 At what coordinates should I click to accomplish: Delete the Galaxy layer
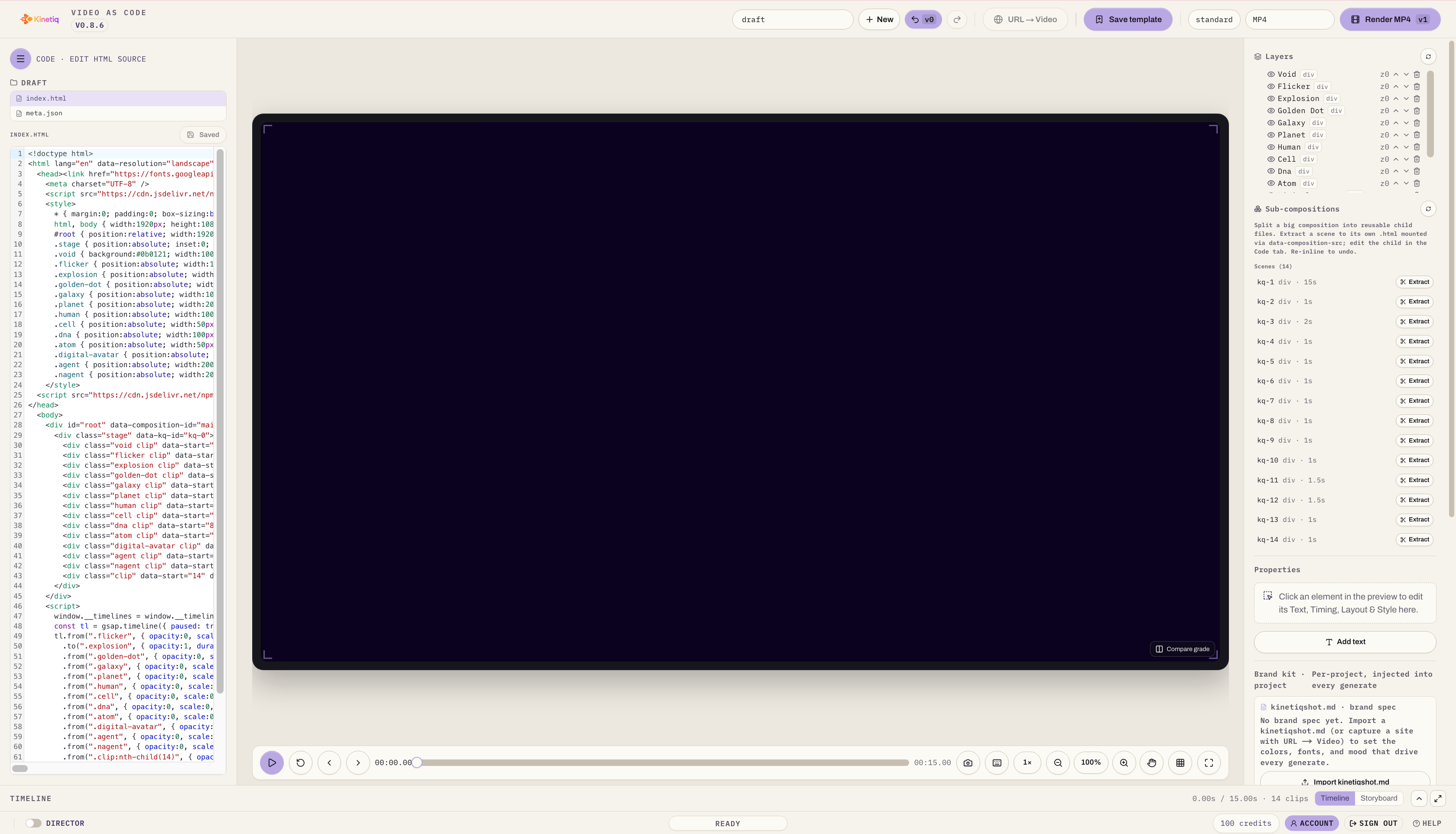1417,123
